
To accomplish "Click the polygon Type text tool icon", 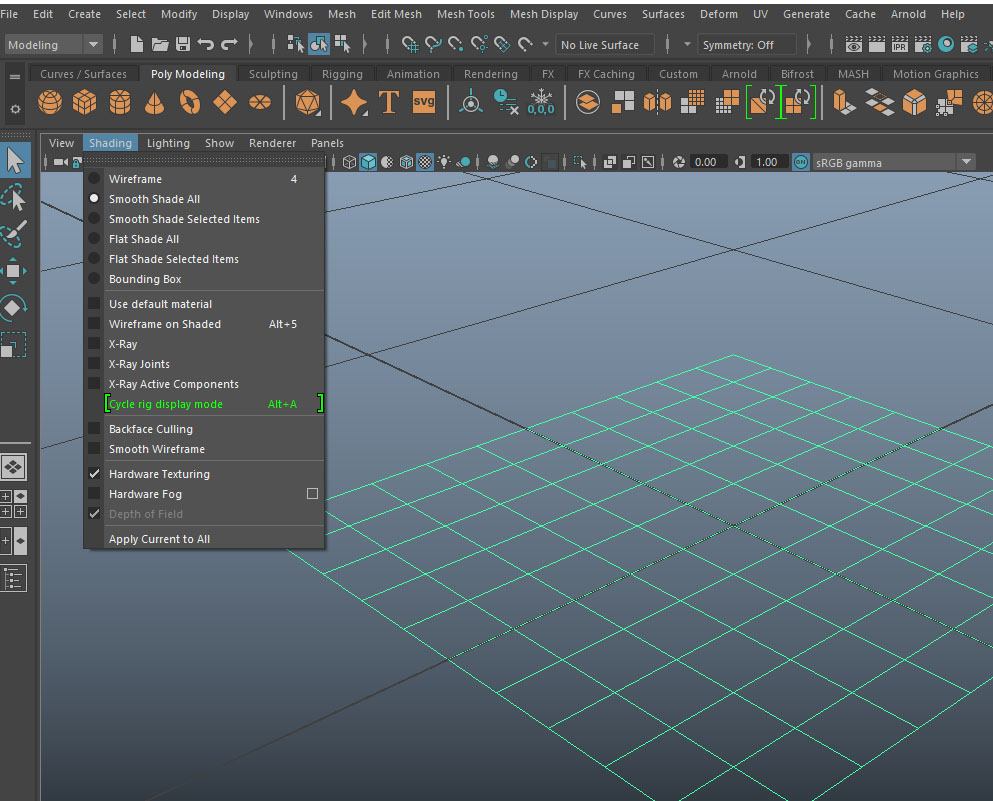I will point(389,102).
